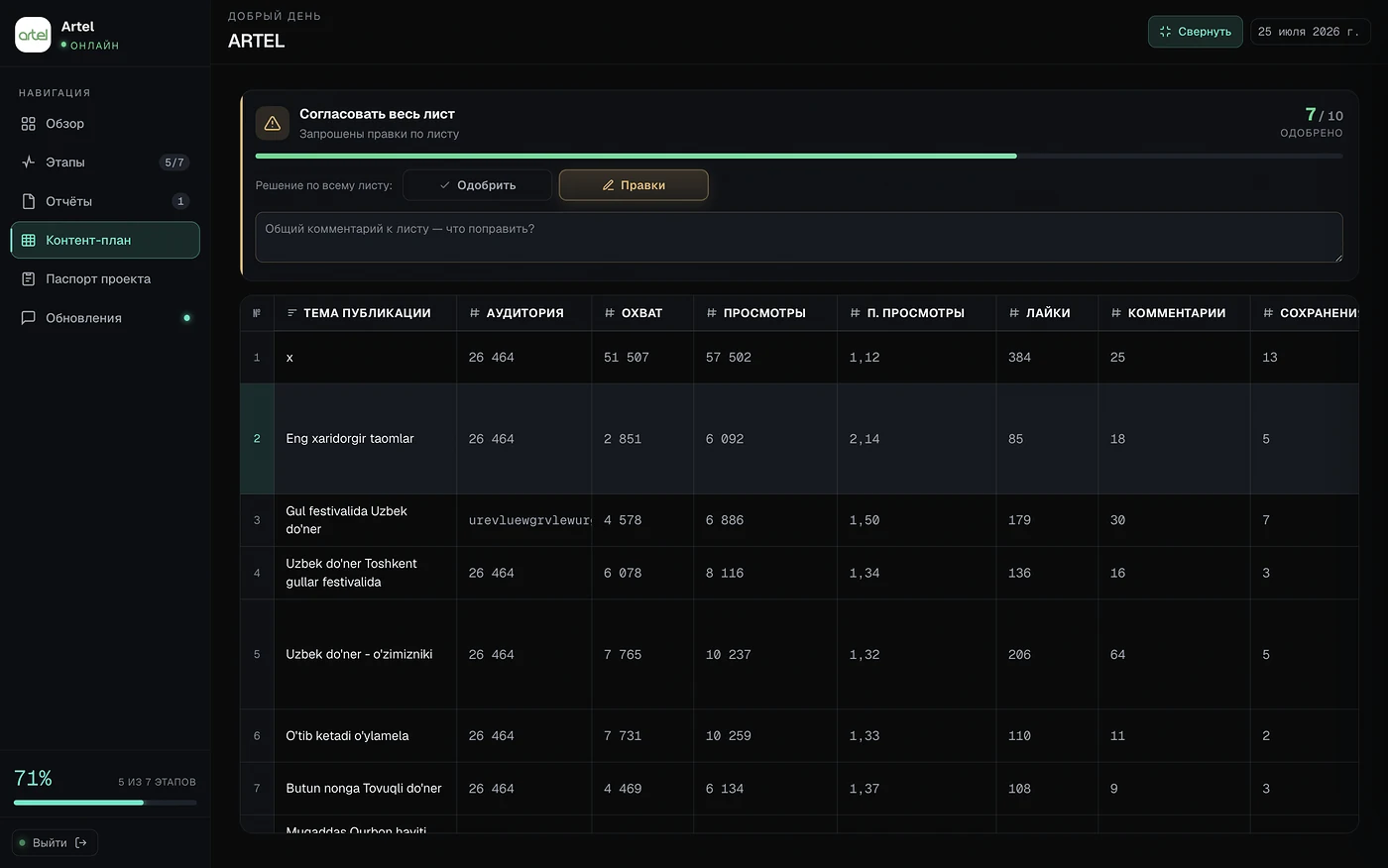Click the Просмотры column hash icon
The height and width of the screenshot is (868, 1388).
[x=712, y=313]
